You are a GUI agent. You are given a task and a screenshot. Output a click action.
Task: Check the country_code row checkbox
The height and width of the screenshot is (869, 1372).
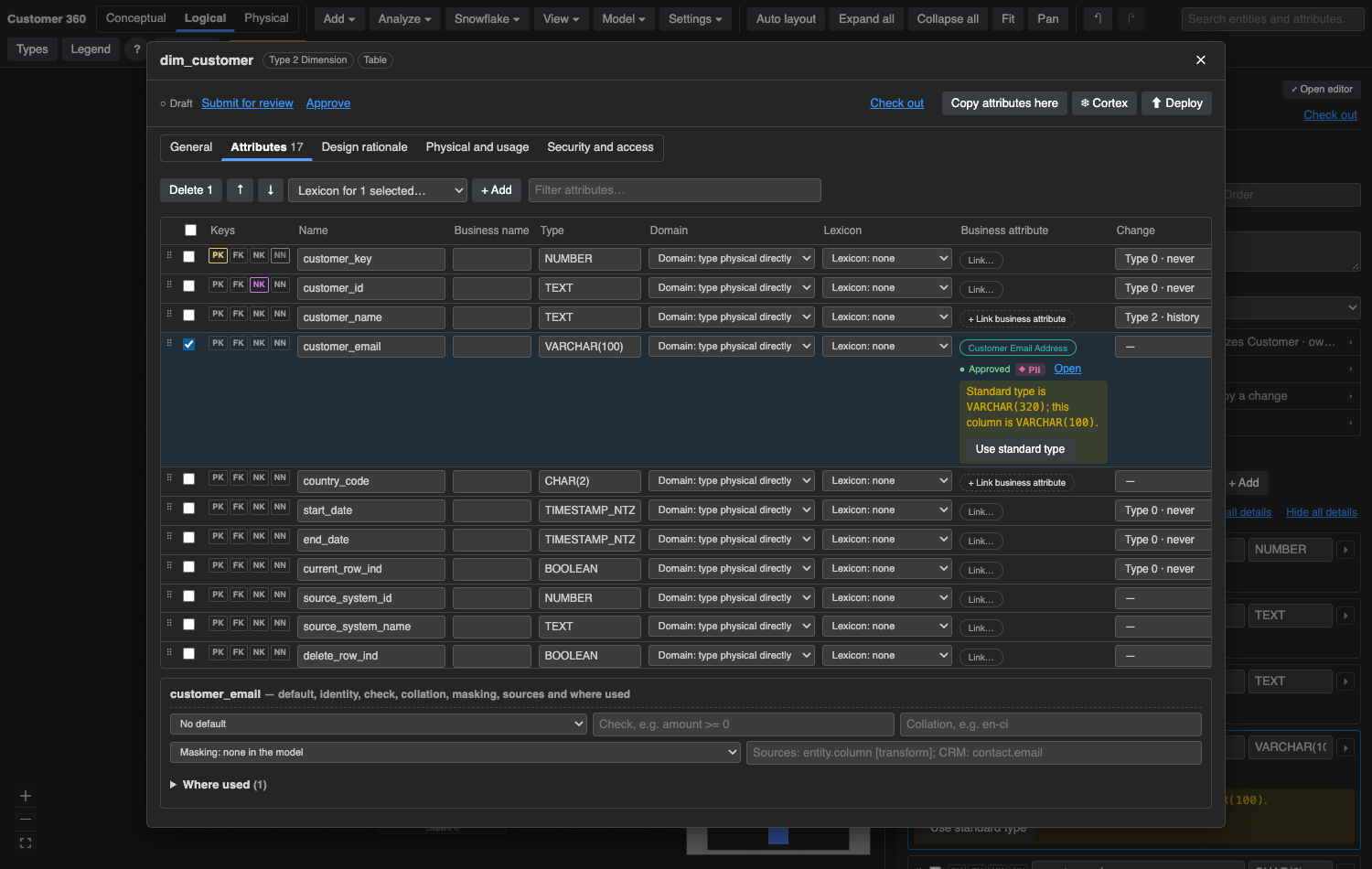point(188,479)
